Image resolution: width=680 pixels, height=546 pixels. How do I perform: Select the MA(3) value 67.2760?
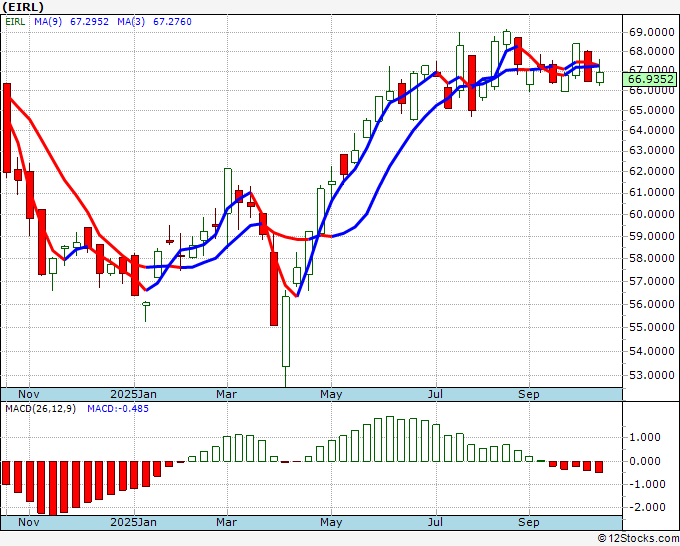172,22
